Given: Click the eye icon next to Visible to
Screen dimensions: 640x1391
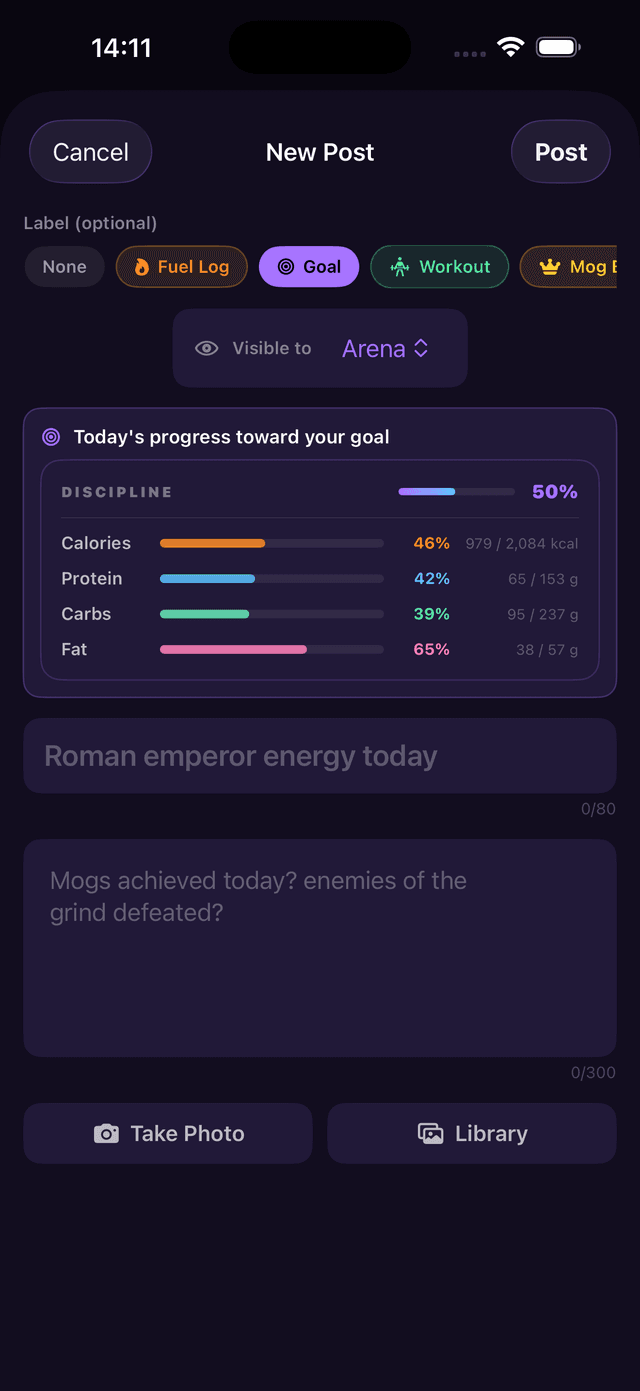Looking at the screenshot, I should point(206,348).
